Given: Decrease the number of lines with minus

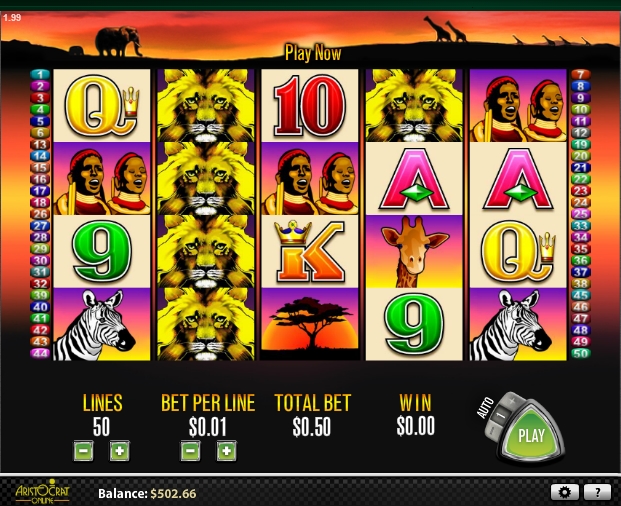Looking at the screenshot, I should tap(84, 451).
